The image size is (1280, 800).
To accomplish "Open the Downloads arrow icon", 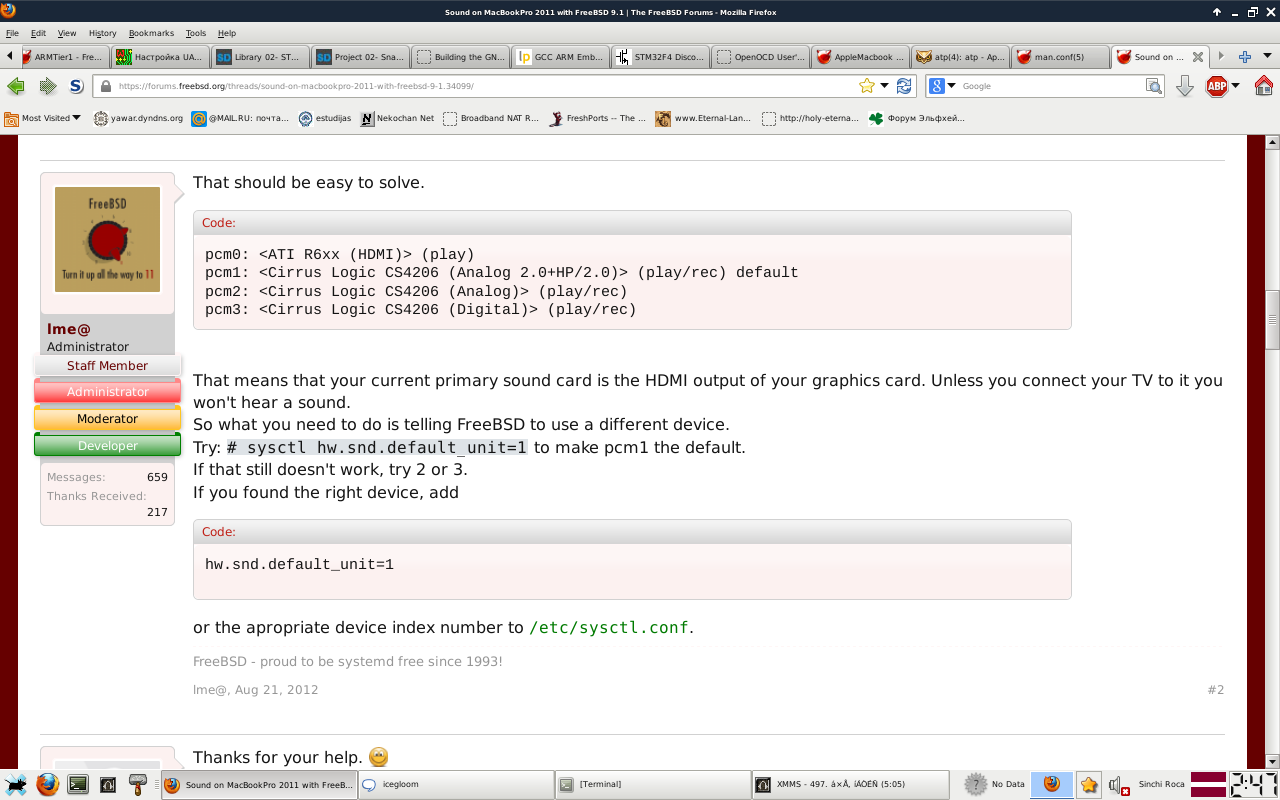I will point(1185,86).
